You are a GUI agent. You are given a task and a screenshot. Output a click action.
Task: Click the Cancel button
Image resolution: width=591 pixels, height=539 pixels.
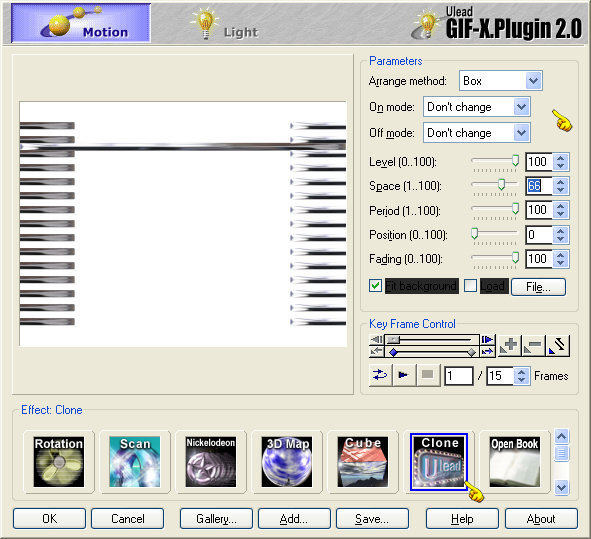point(127,519)
